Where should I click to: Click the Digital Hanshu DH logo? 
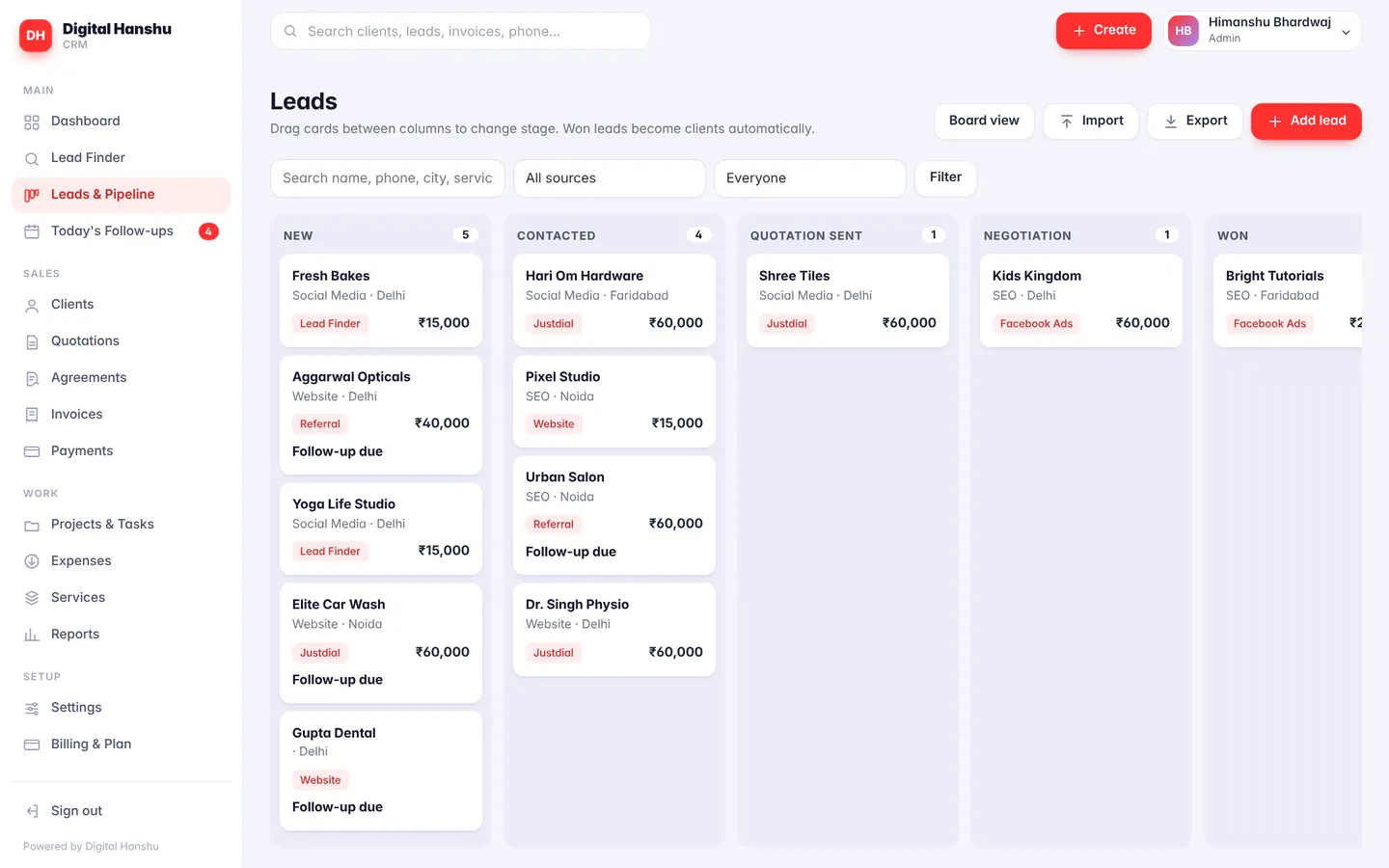36,36
